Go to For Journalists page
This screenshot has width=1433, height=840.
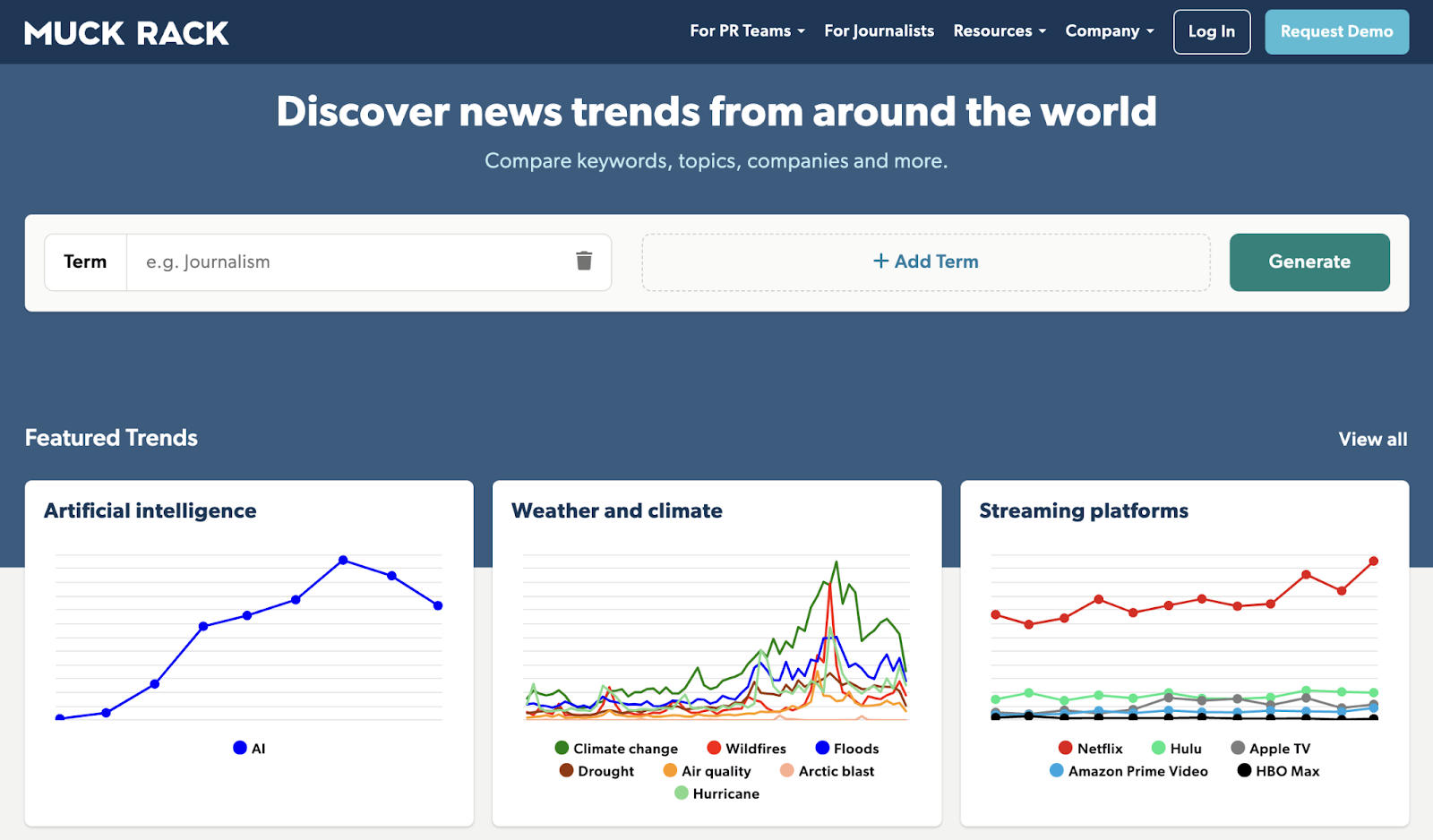pyautogui.click(x=879, y=31)
